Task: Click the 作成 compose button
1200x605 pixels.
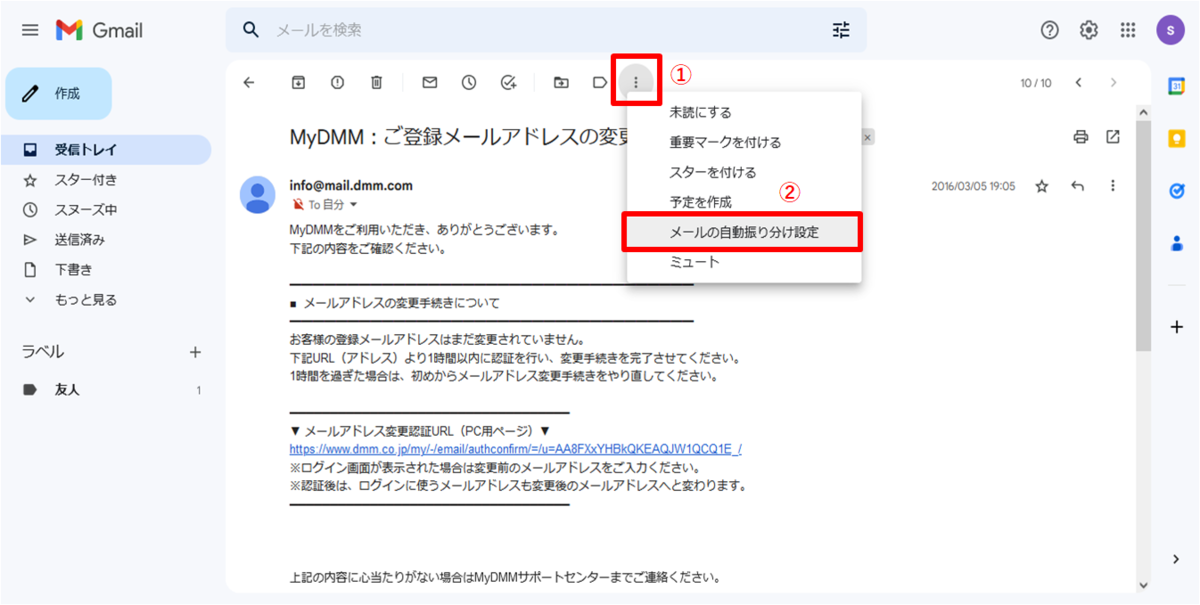Action: (x=59, y=93)
